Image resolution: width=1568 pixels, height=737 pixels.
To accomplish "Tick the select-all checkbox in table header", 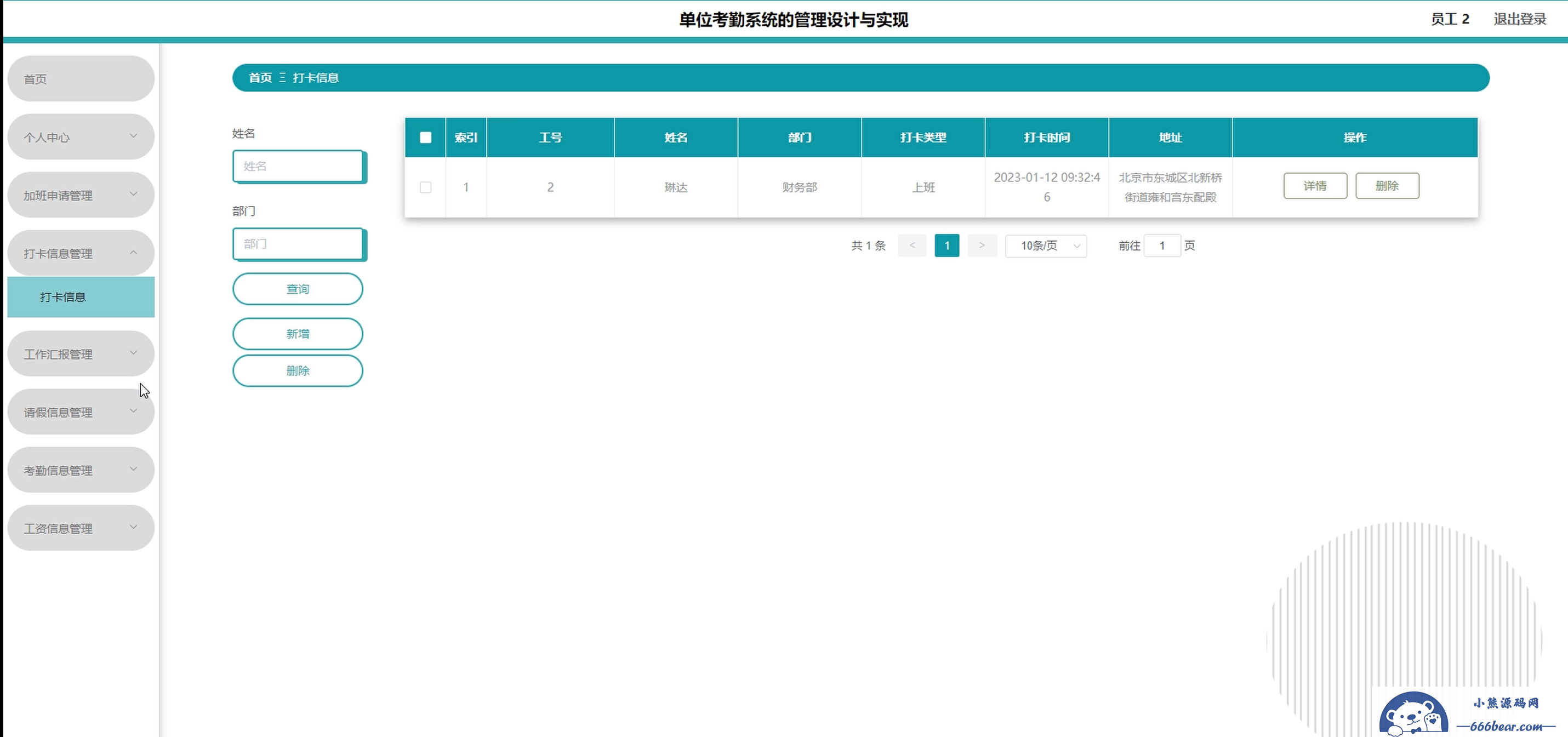I will click(425, 138).
